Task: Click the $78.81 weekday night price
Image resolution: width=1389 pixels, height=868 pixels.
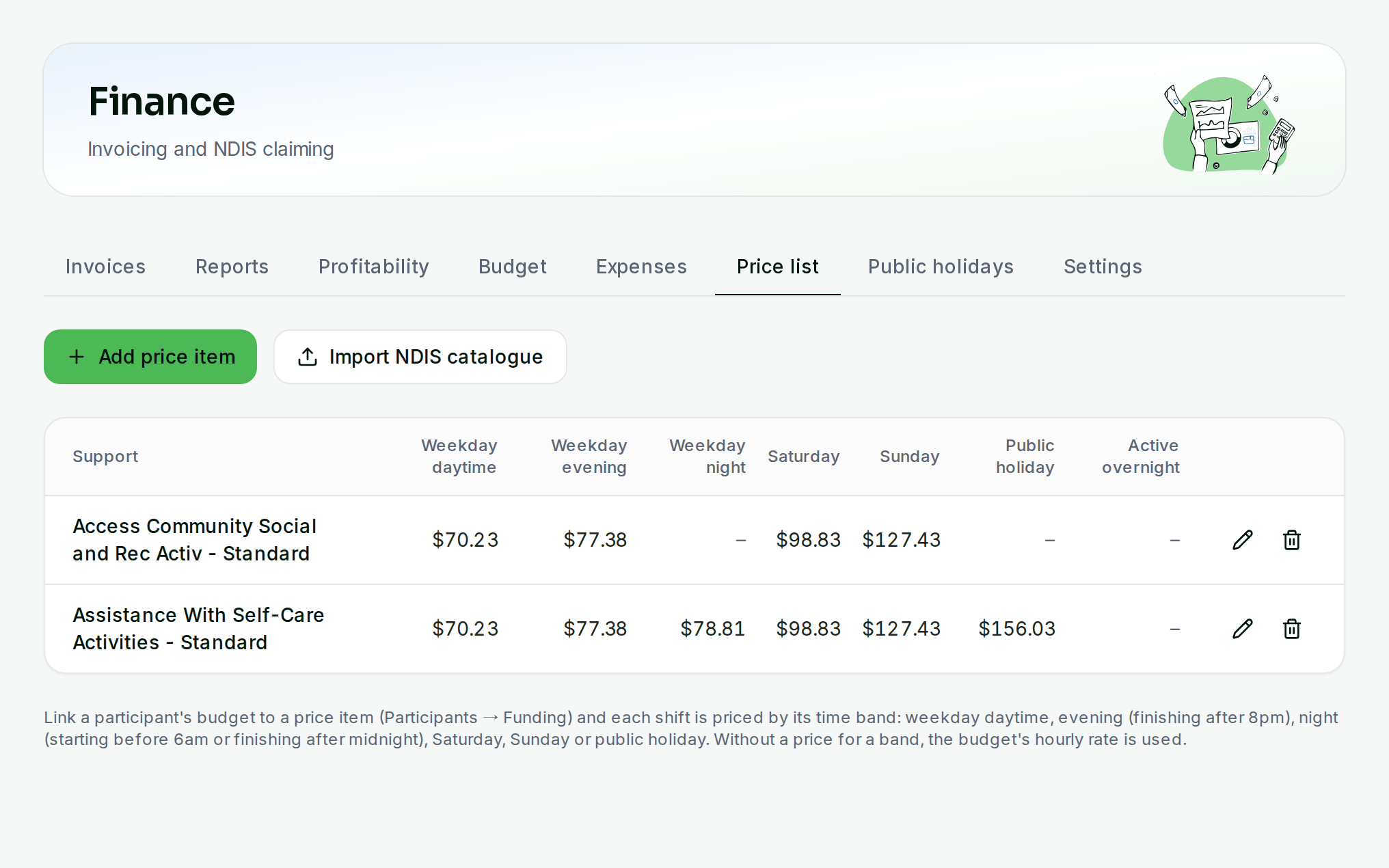Action: click(712, 629)
